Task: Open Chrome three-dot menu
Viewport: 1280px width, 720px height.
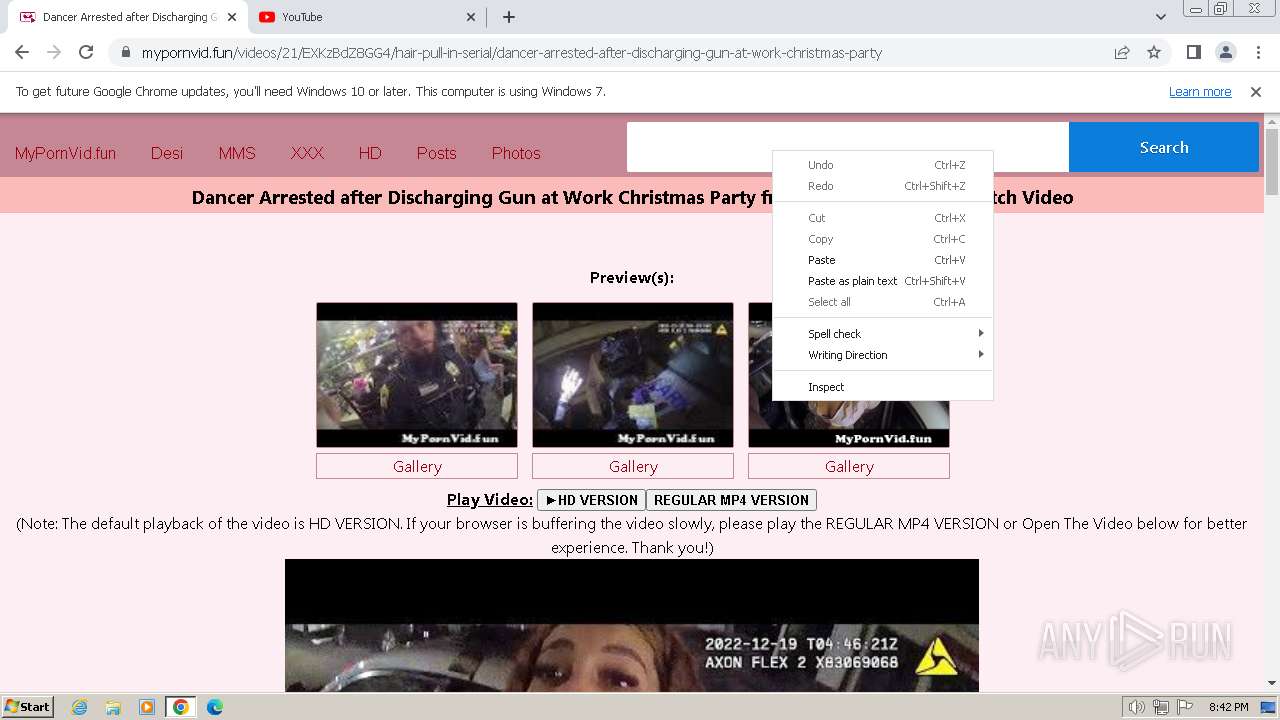Action: 1256,52
